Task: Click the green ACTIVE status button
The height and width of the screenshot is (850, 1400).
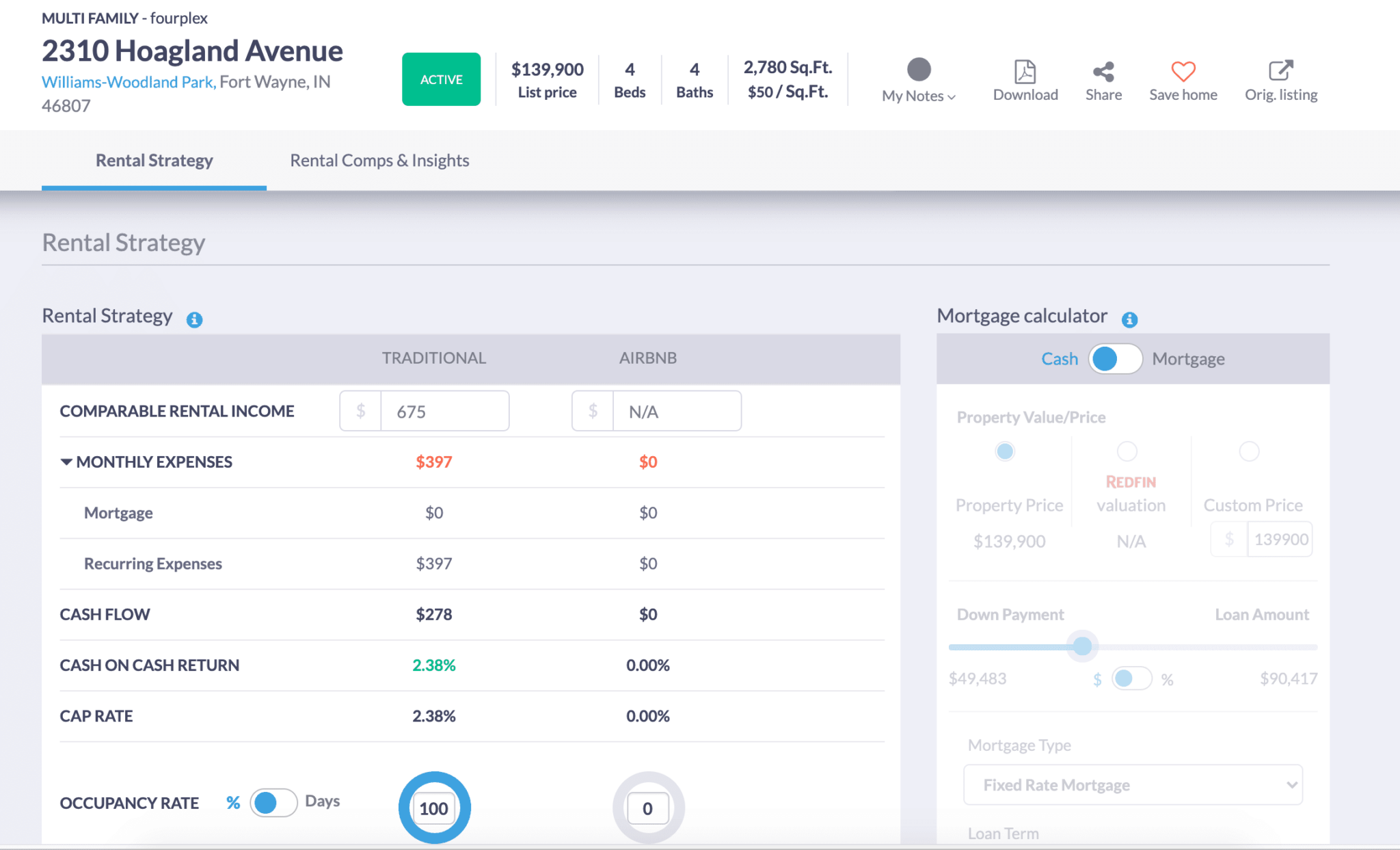Action: pyautogui.click(x=441, y=79)
